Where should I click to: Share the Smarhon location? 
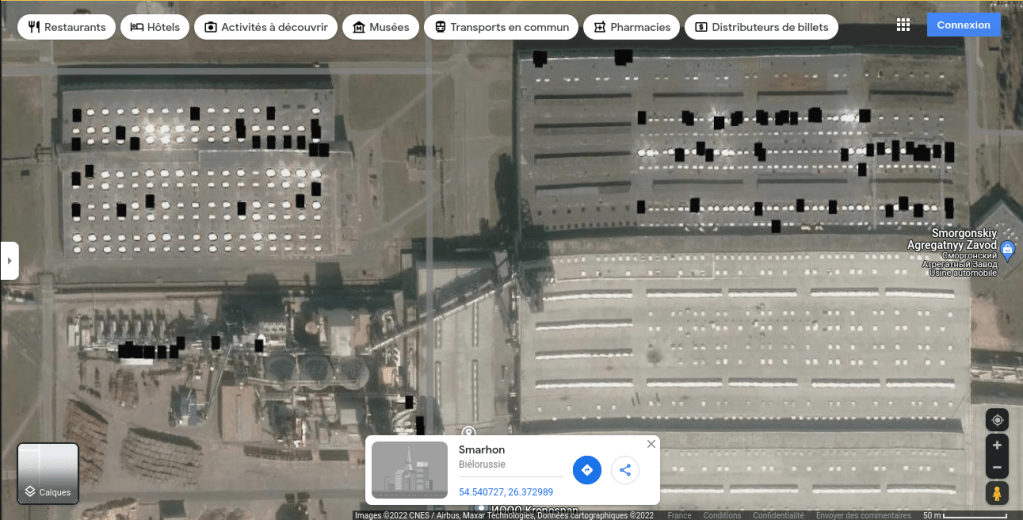[x=625, y=470]
